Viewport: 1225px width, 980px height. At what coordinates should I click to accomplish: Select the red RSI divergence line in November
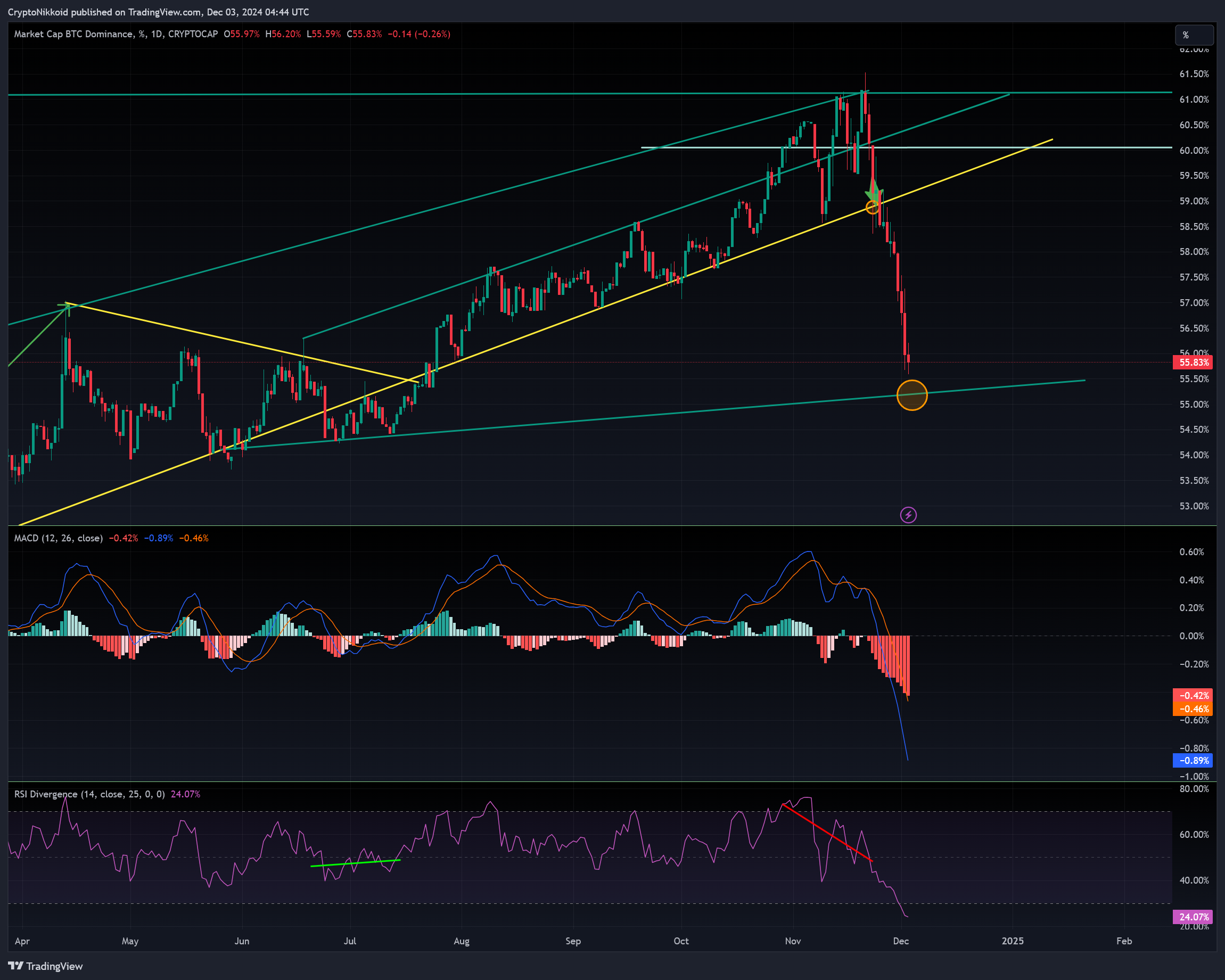click(827, 833)
